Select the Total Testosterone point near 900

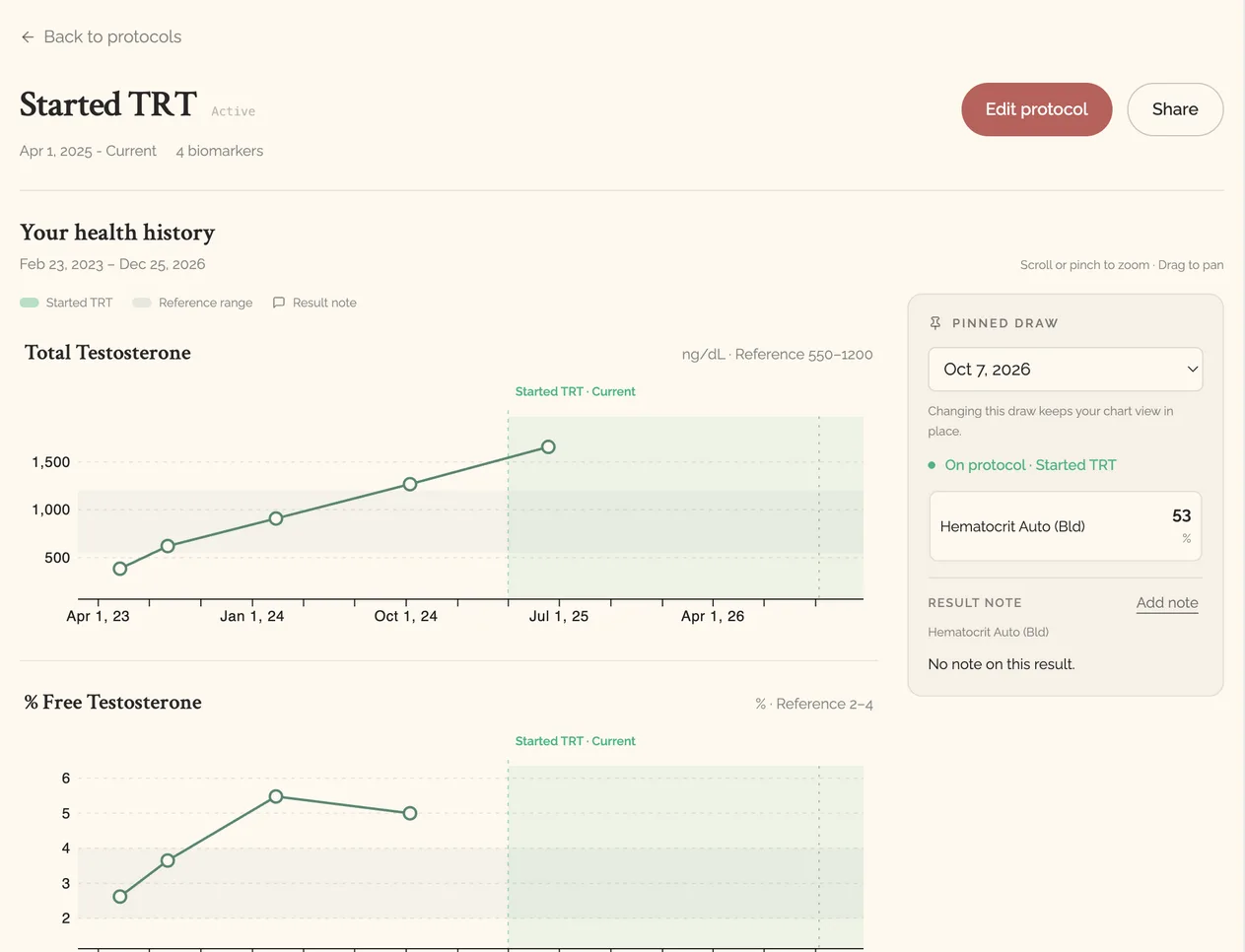click(x=276, y=518)
